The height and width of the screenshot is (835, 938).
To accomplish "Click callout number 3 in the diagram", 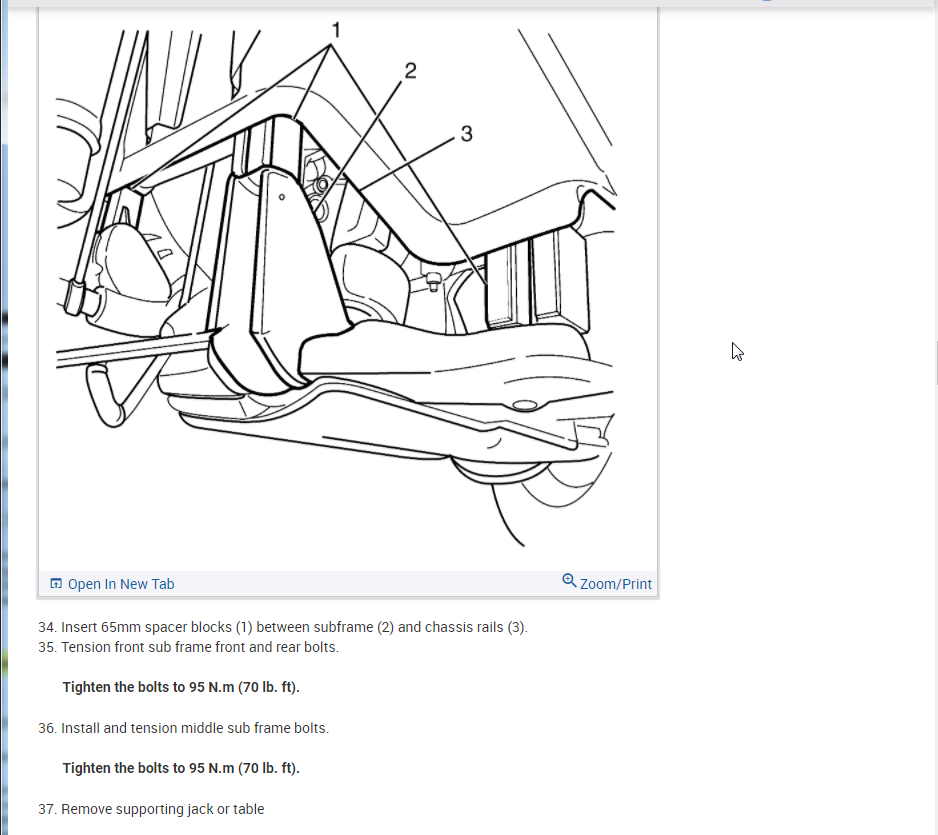I will 467,133.
